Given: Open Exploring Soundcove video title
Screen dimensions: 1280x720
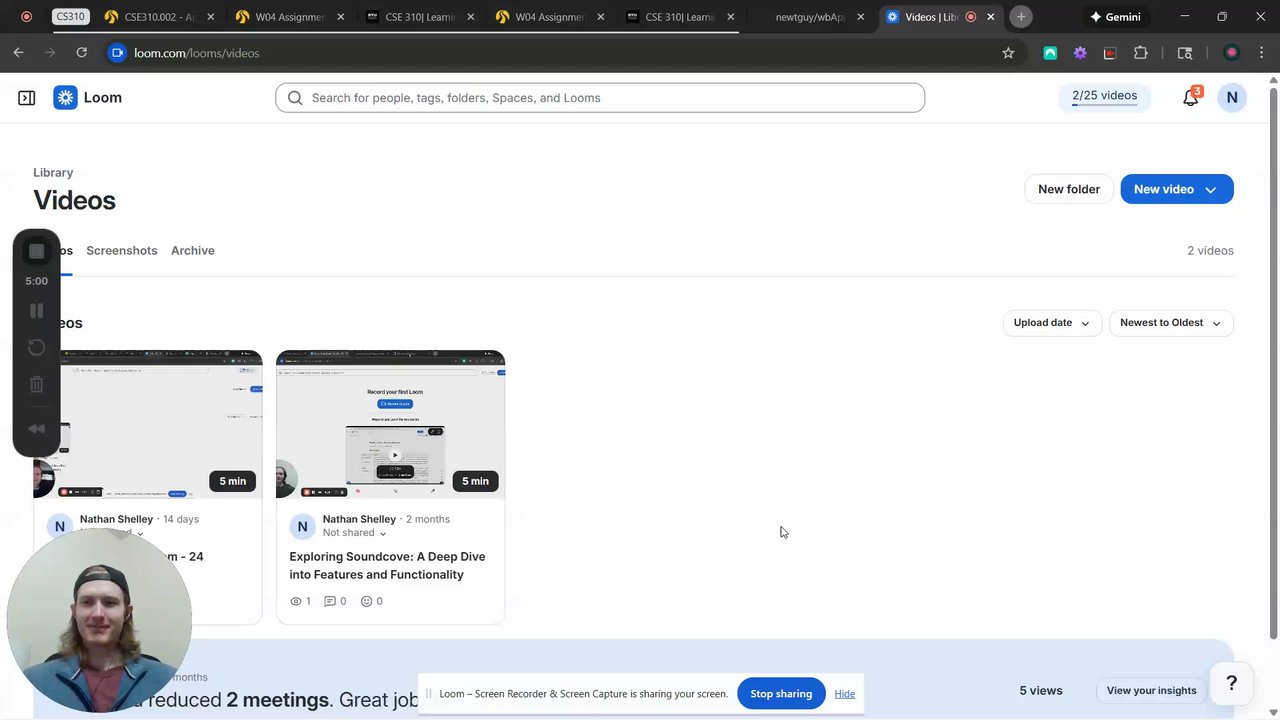Looking at the screenshot, I should pyautogui.click(x=387, y=566).
